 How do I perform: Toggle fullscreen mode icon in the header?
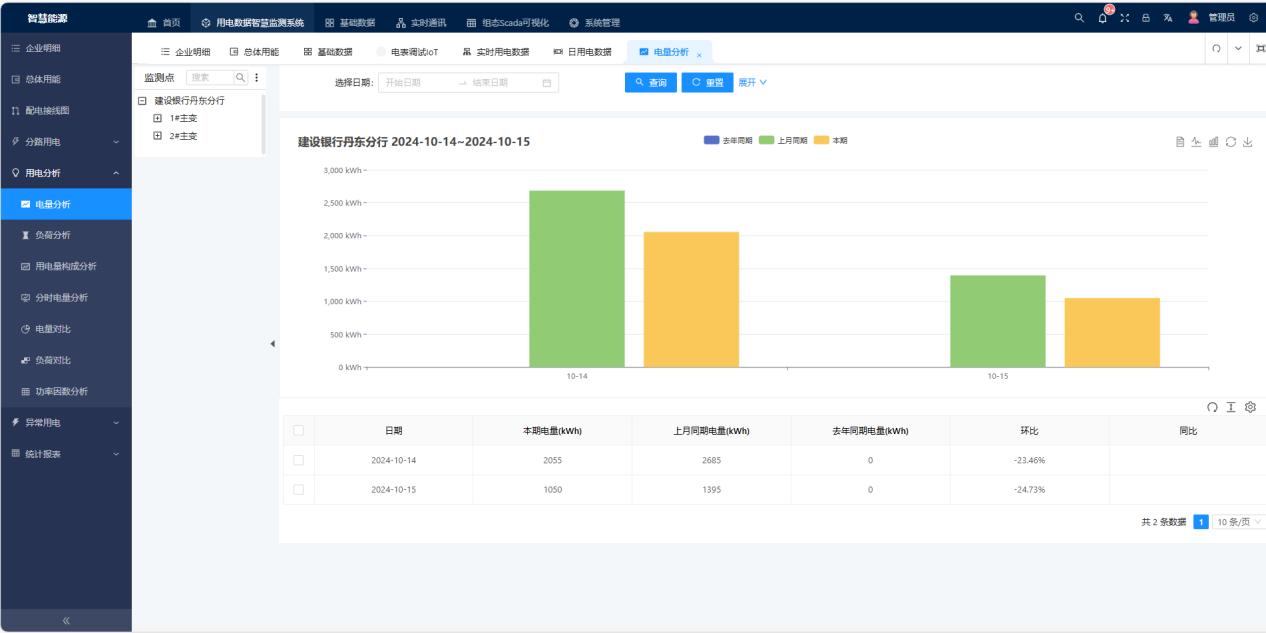pos(1126,17)
